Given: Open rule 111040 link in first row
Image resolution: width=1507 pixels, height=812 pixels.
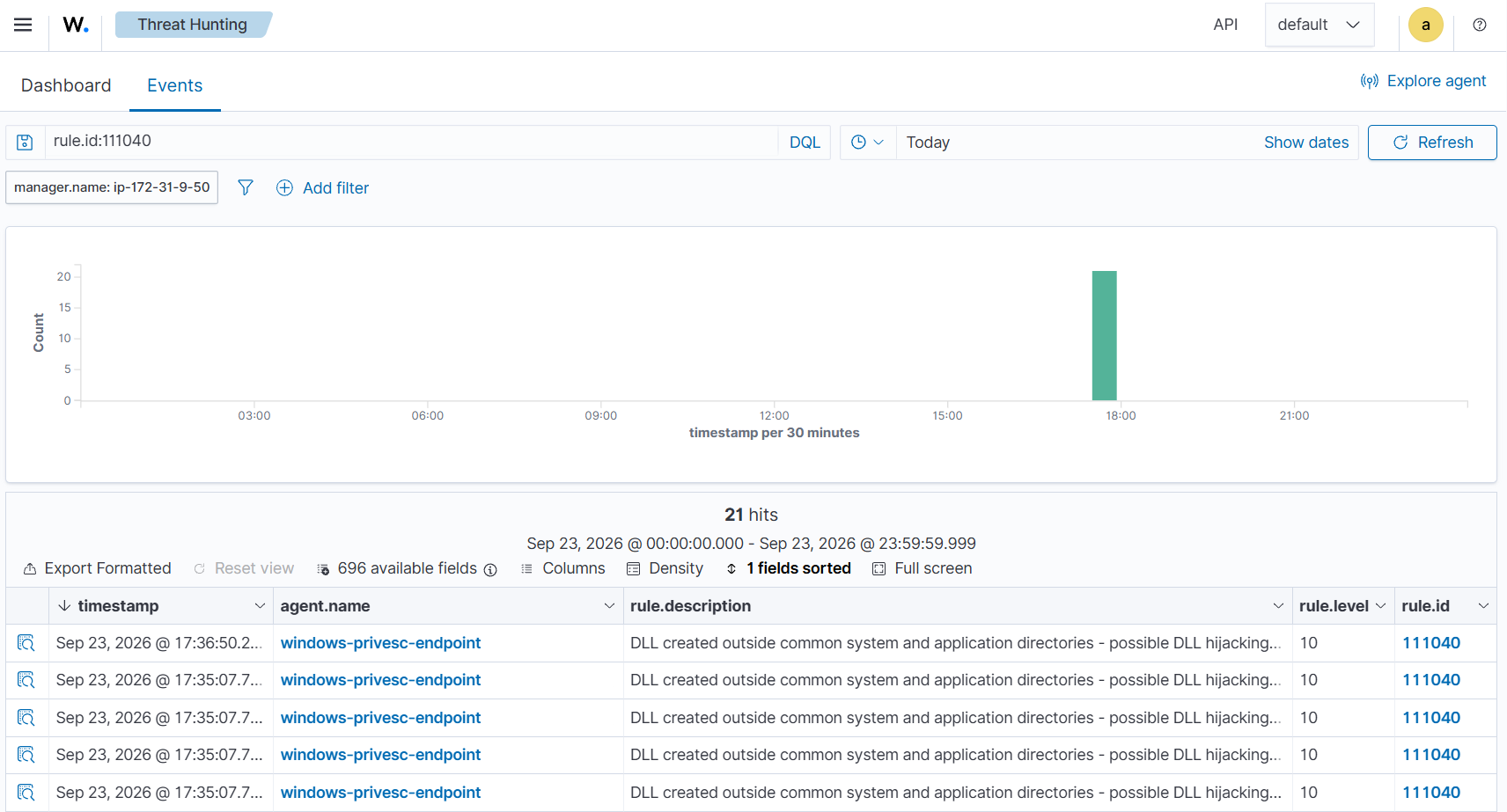Looking at the screenshot, I should [1431, 643].
